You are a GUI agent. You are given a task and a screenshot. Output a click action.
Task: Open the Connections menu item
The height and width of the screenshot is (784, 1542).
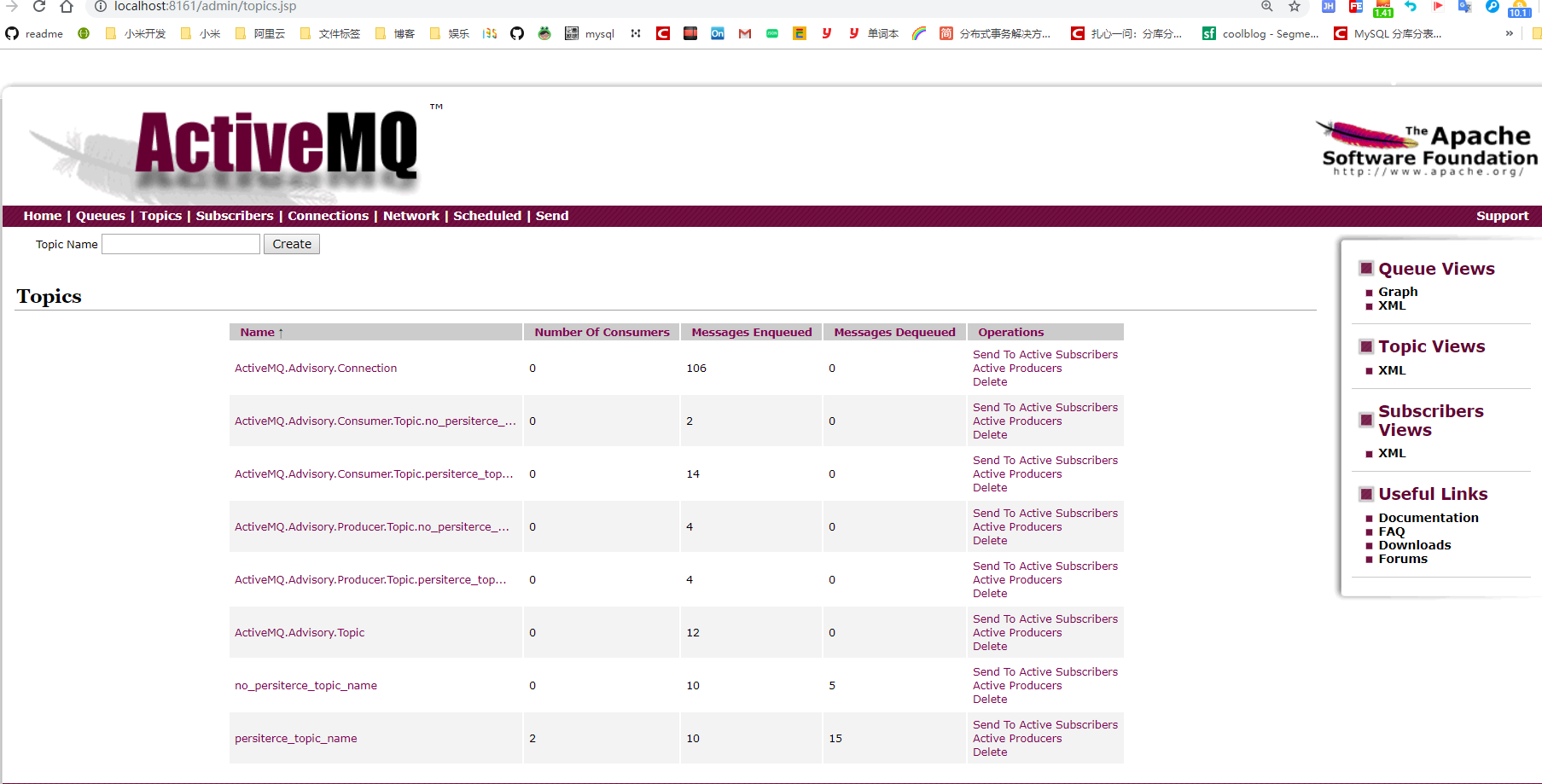(x=329, y=216)
